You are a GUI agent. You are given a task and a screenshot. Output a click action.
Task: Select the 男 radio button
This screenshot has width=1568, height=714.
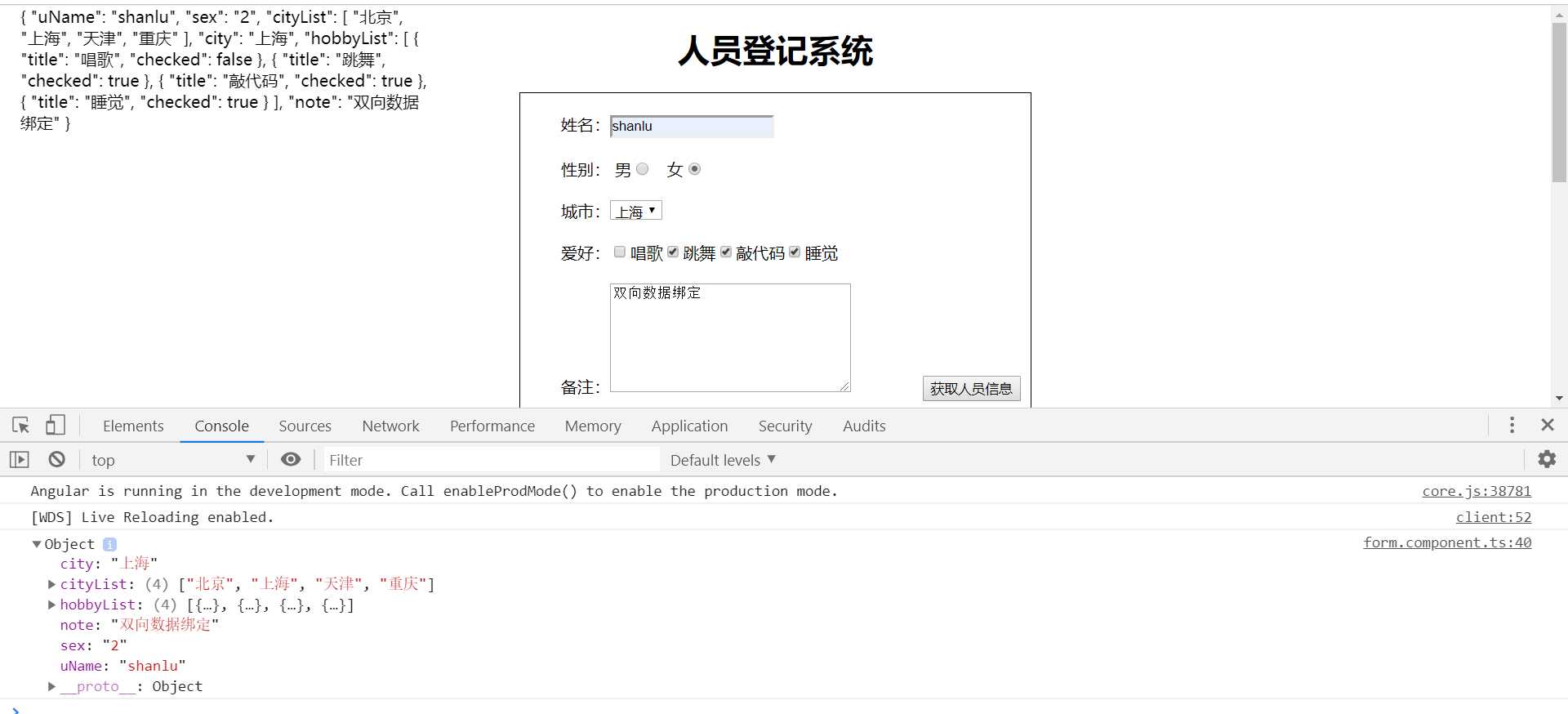[x=643, y=169]
